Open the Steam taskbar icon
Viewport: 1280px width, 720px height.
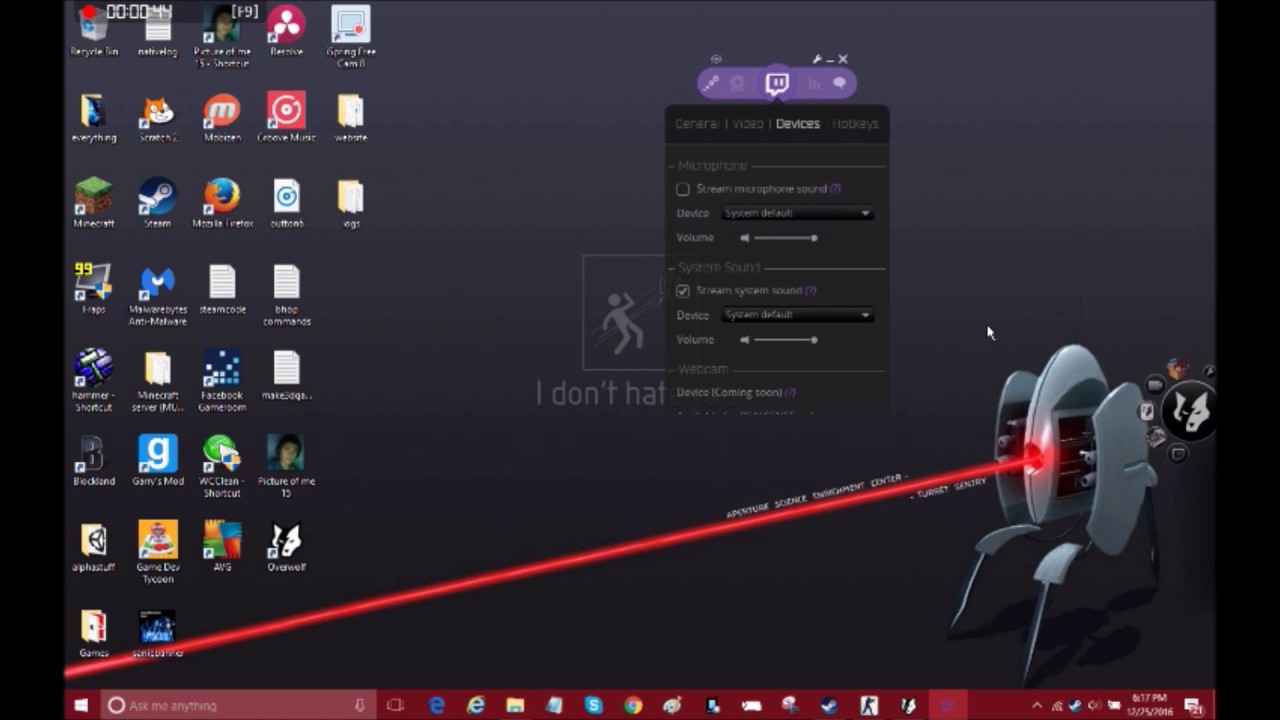(829, 705)
